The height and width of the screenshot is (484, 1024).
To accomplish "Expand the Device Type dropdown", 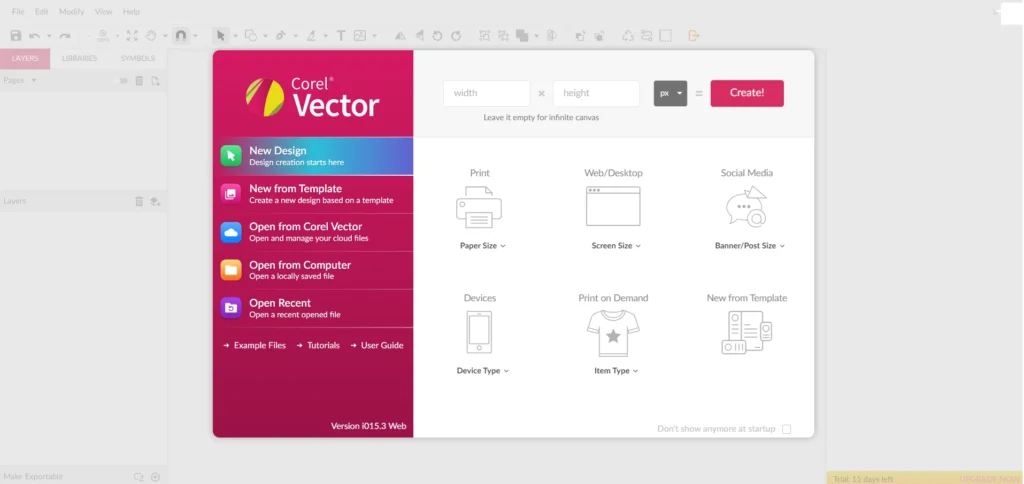I will [483, 370].
